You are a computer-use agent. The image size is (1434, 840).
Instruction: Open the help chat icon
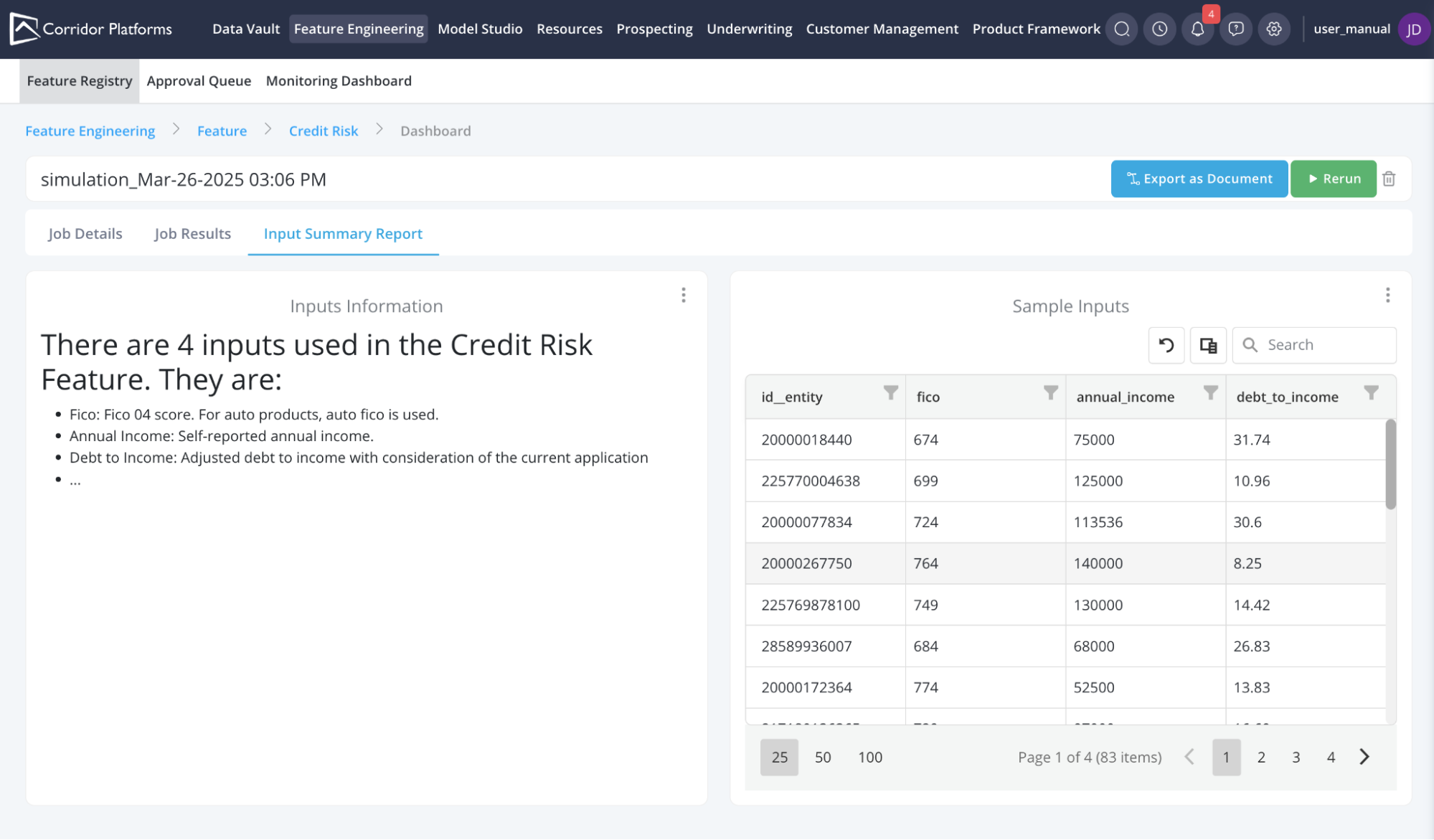[x=1236, y=29]
